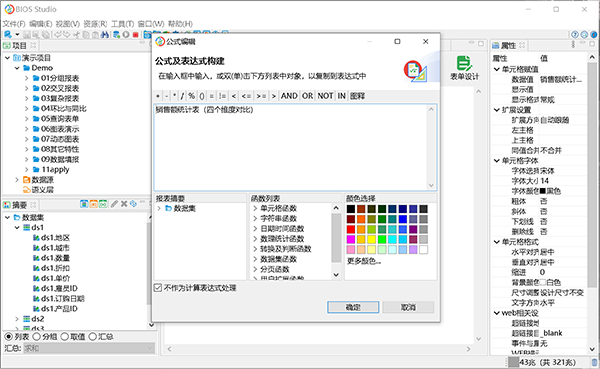The height and width of the screenshot is (369, 600).
Task: Click the 字体大小 value 14
Action: (562, 181)
